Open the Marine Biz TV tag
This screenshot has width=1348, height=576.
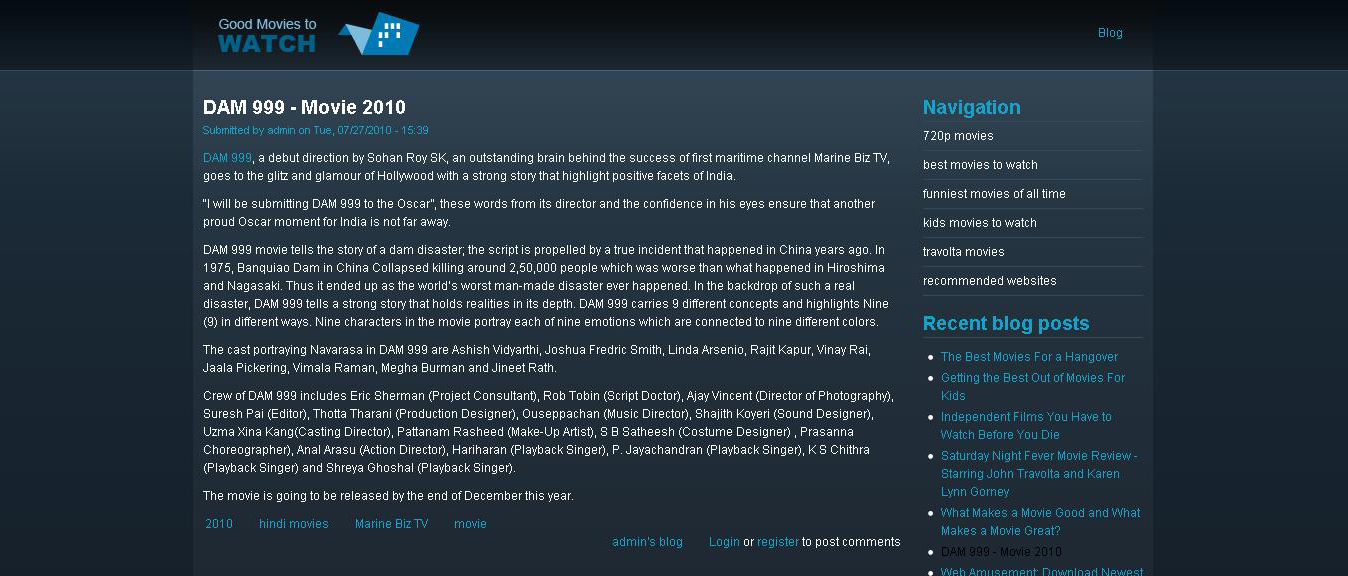tap(391, 524)
